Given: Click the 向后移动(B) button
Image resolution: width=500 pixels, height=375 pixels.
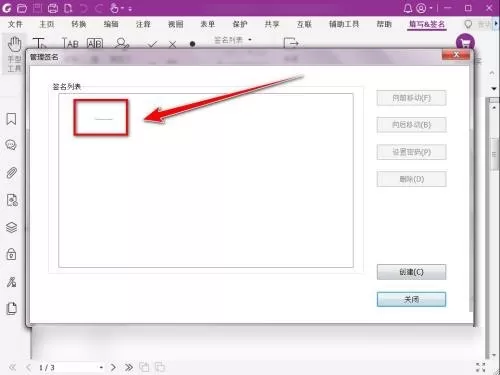Looking at the screenshot, I should point(411,125).
